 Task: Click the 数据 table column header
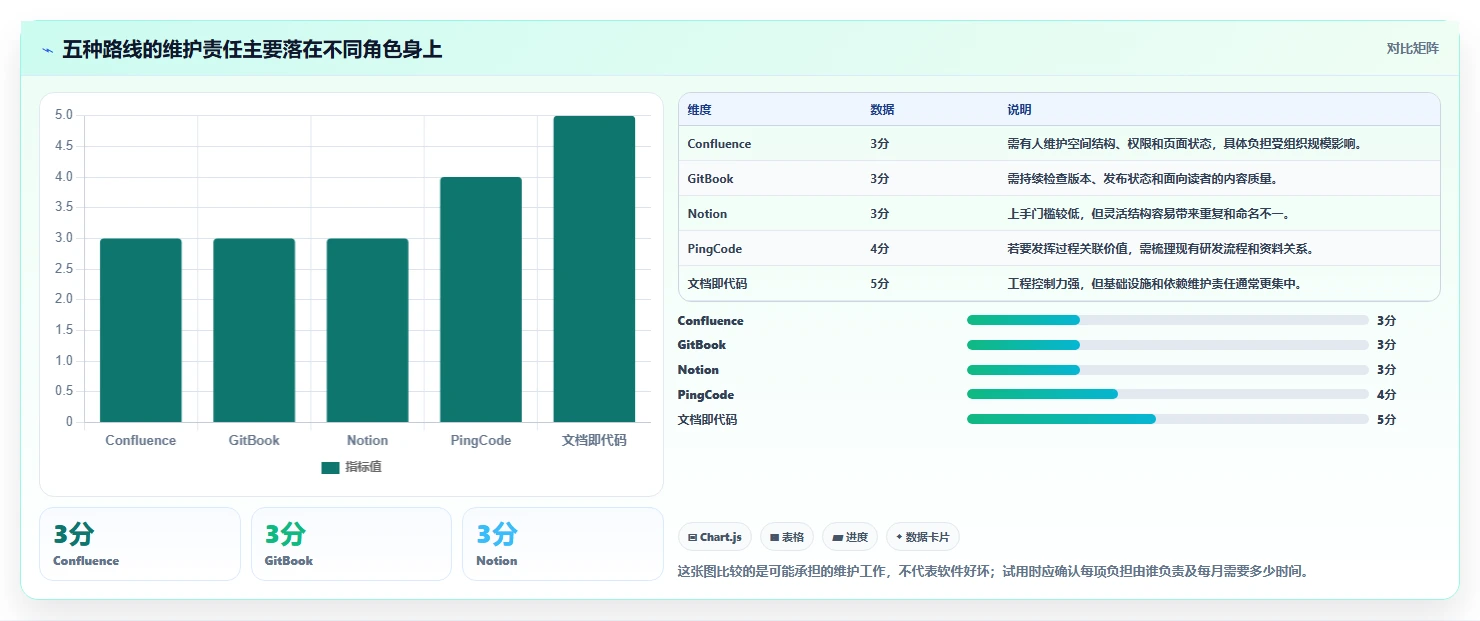coord(882,110)
